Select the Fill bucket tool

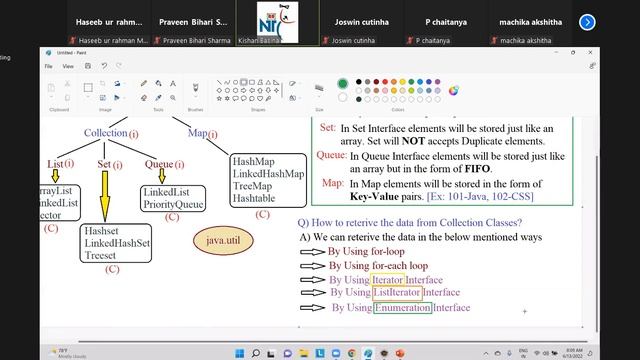pos(158,83)
